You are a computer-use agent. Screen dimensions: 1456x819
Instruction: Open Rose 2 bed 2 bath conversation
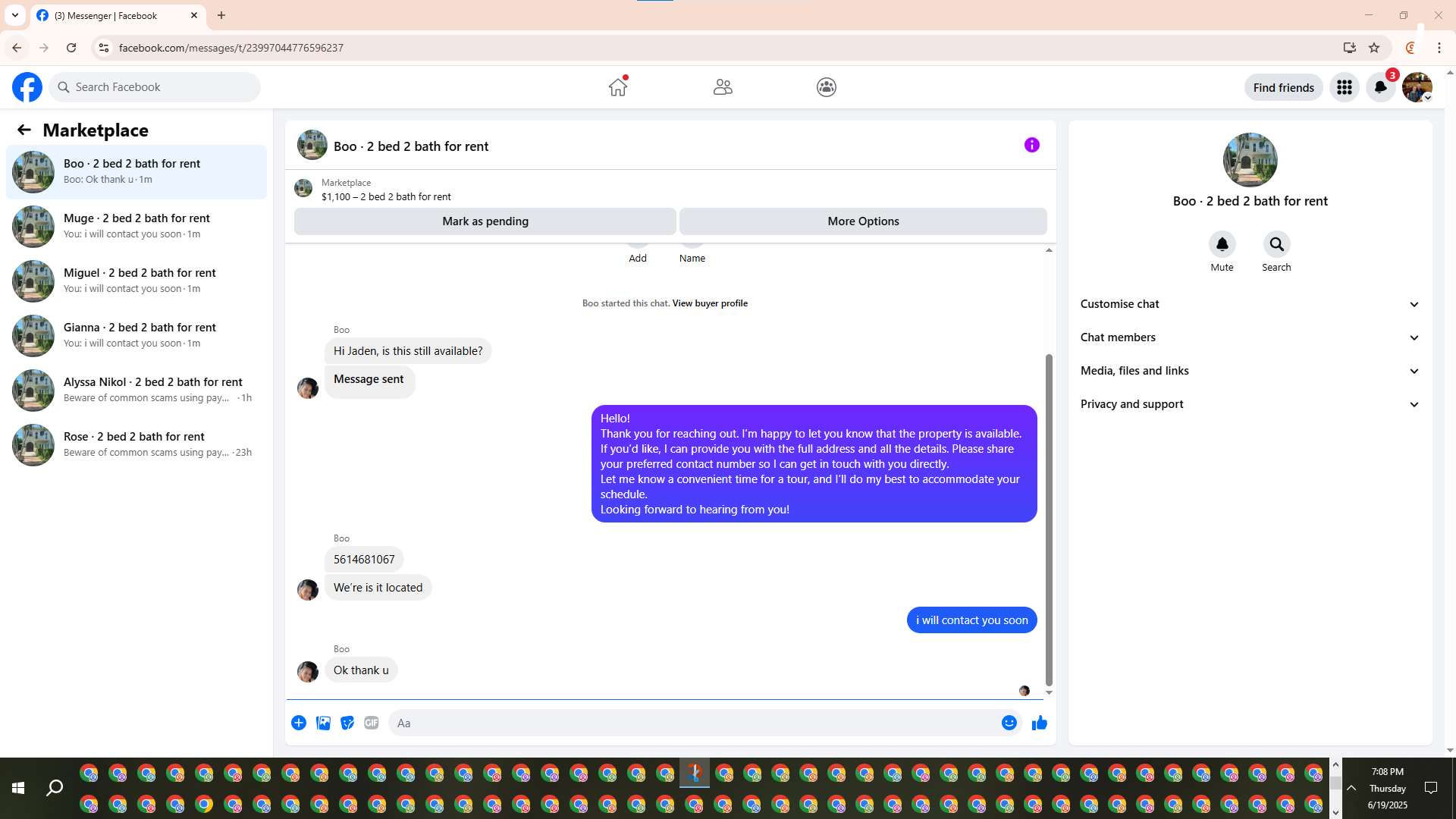click(136, 445)
